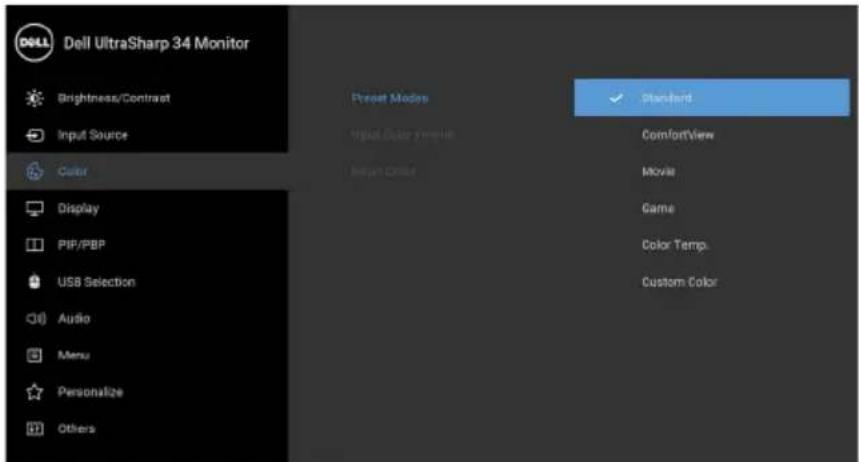
Task: Switch preset to ComfortView
Action: [678, 135]
